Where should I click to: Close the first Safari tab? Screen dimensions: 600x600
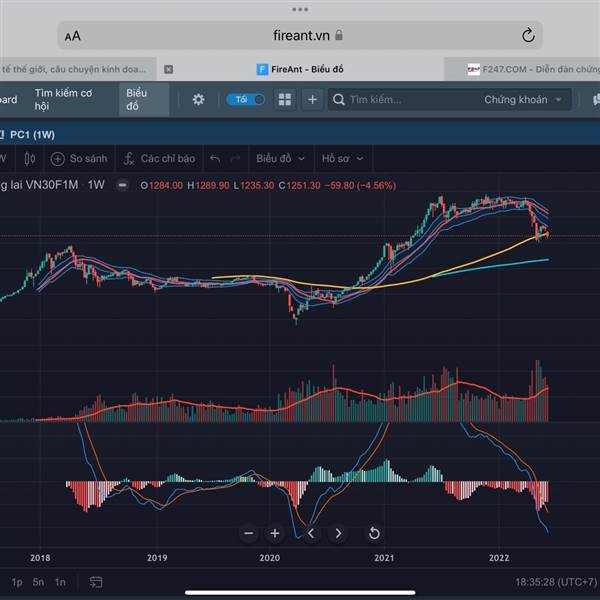(x=168, y=69)
